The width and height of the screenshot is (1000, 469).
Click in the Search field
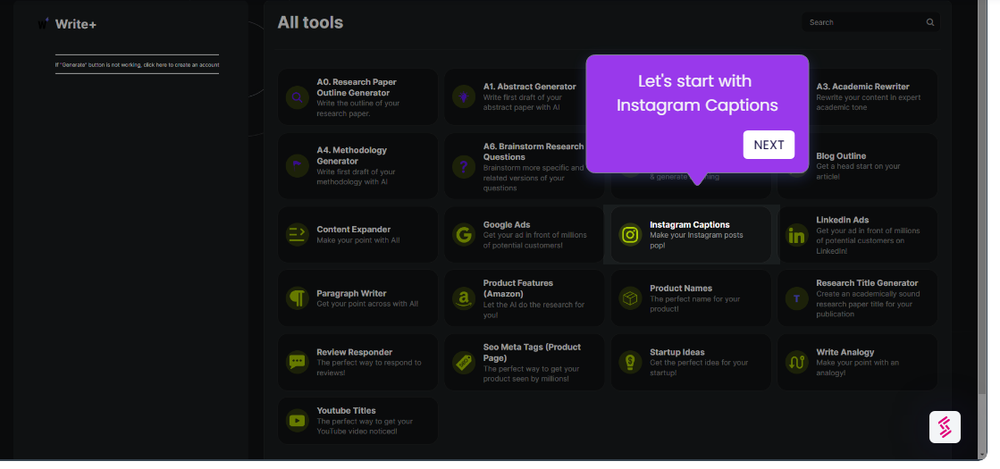[x=871, y=22]
